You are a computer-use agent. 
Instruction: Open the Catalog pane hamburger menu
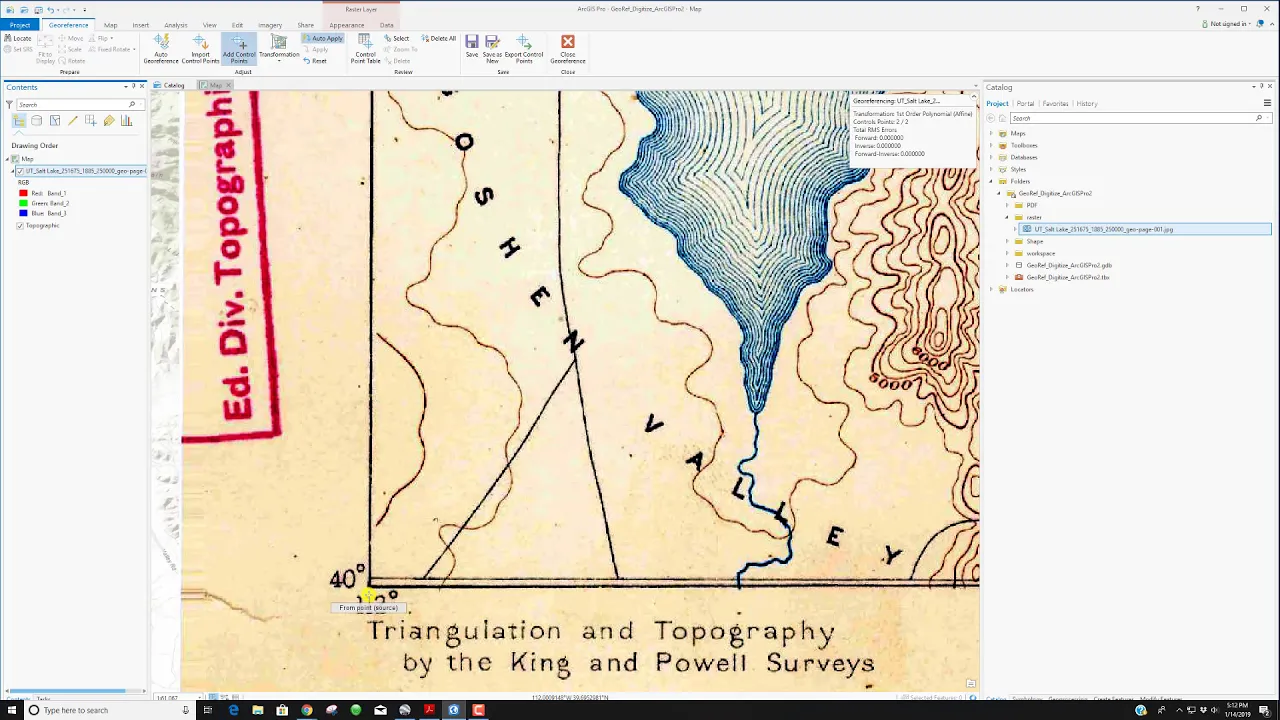pos(1267,103)
